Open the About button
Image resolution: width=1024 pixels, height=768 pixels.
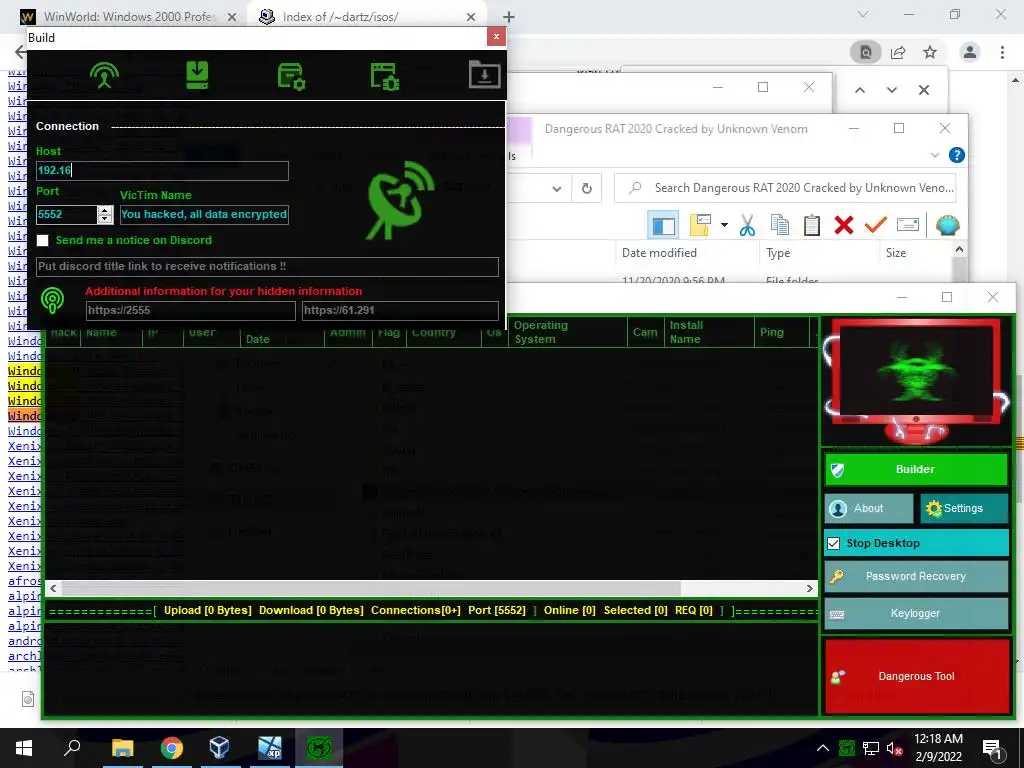tap(869, 508)
